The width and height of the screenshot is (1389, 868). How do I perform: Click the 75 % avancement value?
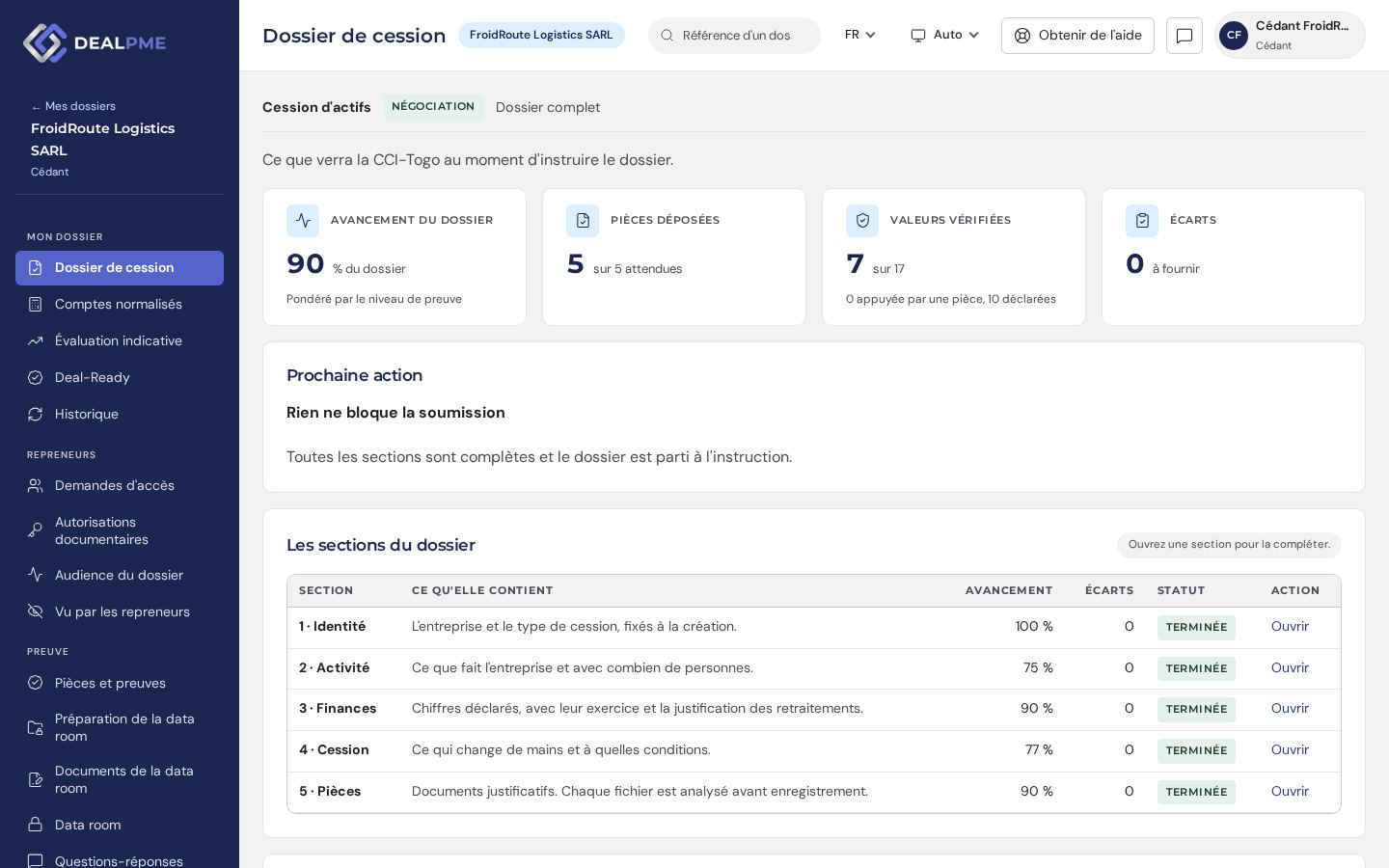click(1038, 668)
